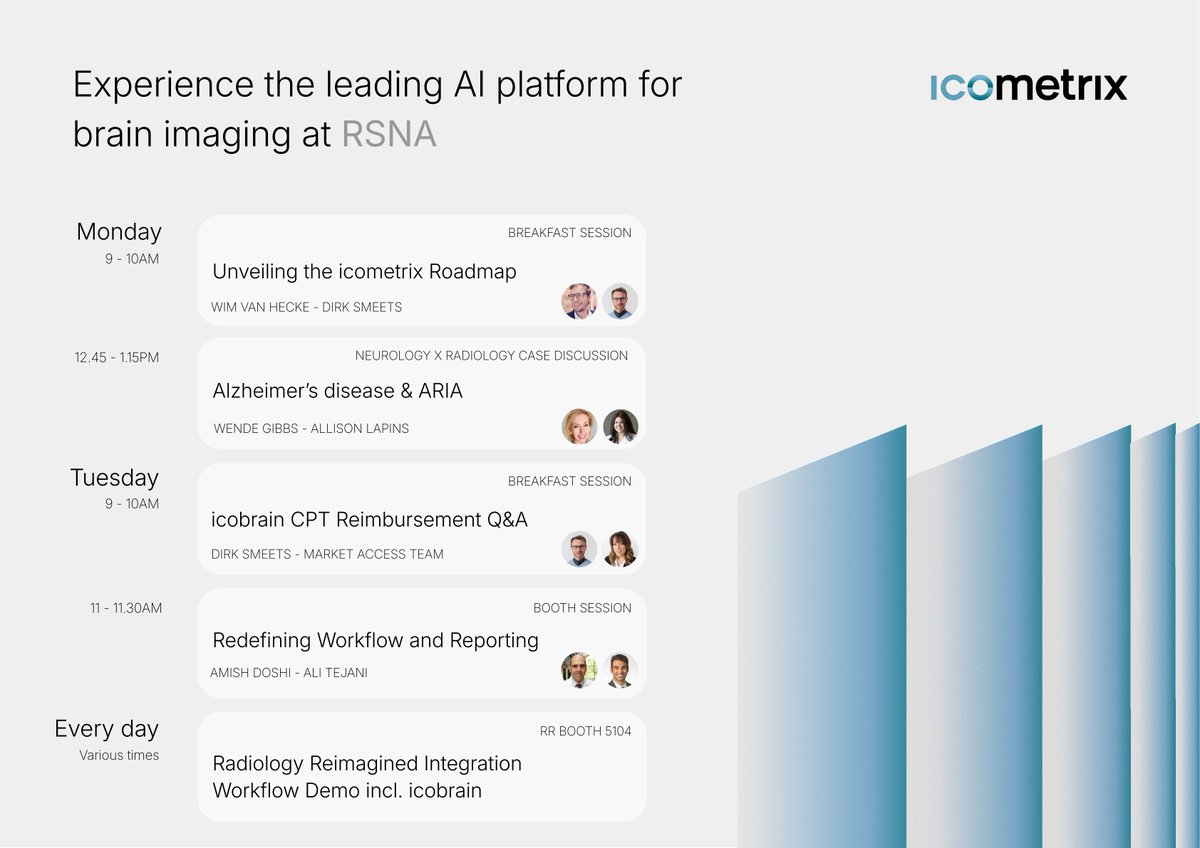Click 'NEUROLOGY X RADIOLOGY CASE DISCUSSION' tag

coord(491,355)
